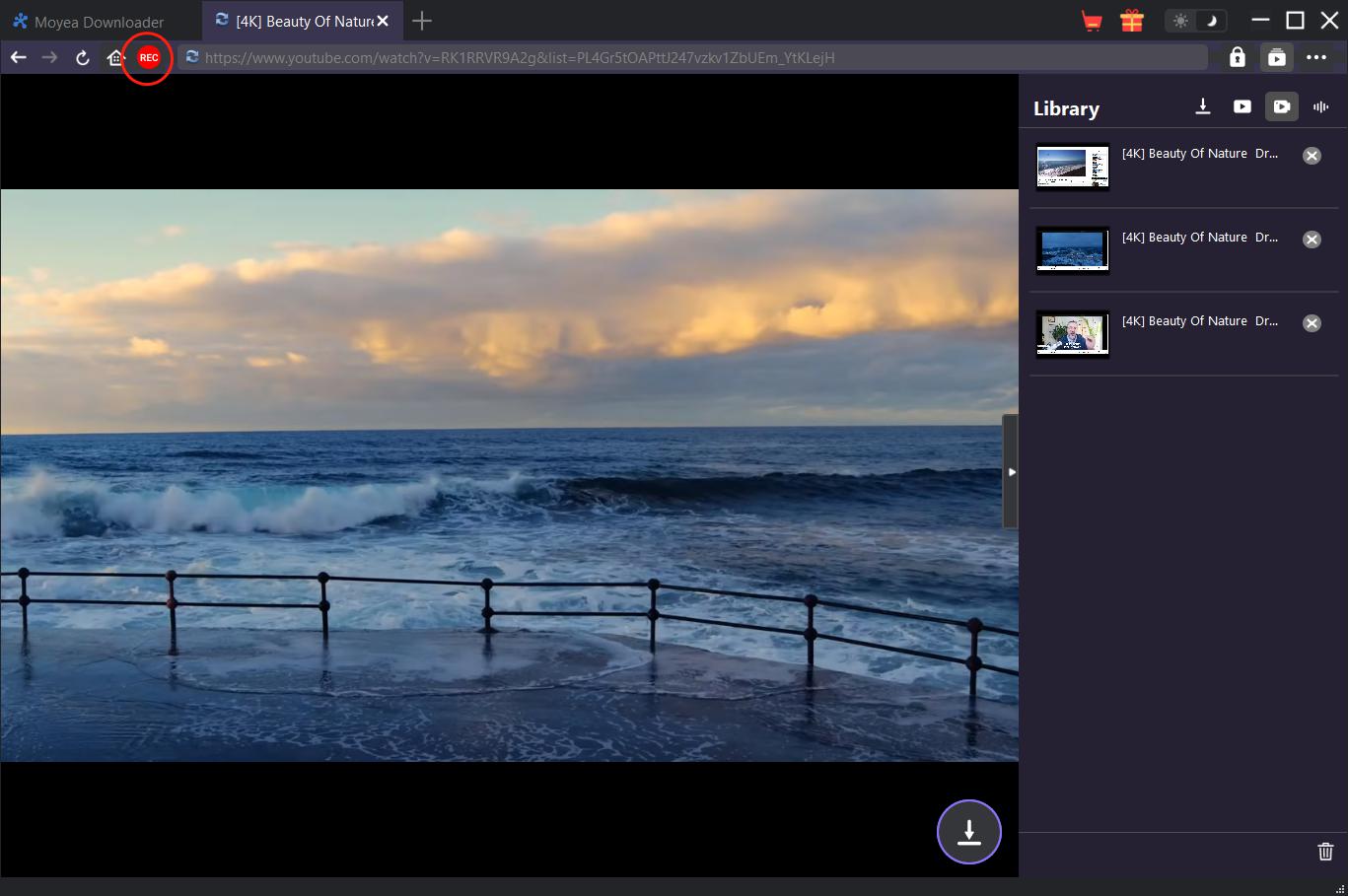Switch to the Moyea Downloader tab
Viewport: 1348px width, 896px height.
point(99,22)
